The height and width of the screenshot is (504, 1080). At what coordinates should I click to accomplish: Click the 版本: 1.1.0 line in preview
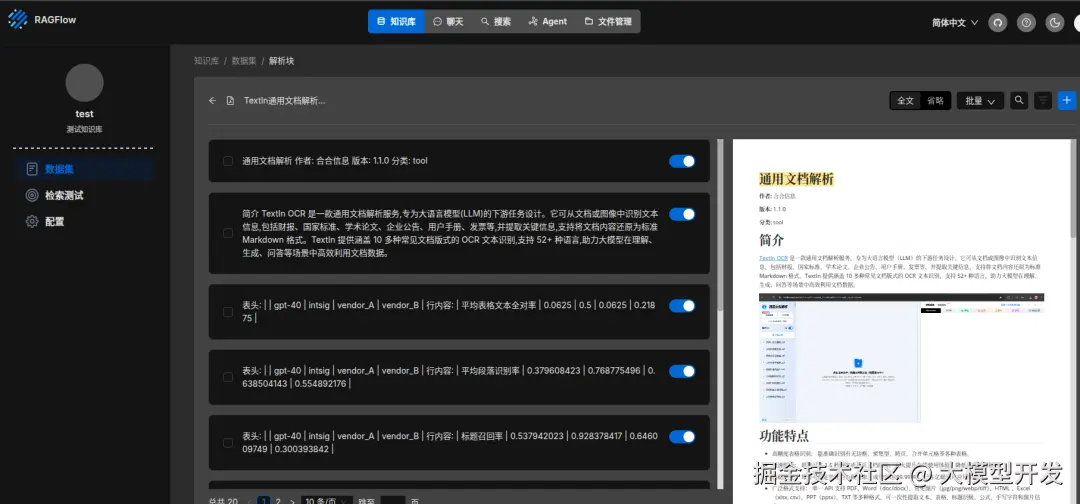(x=773, y=209)
